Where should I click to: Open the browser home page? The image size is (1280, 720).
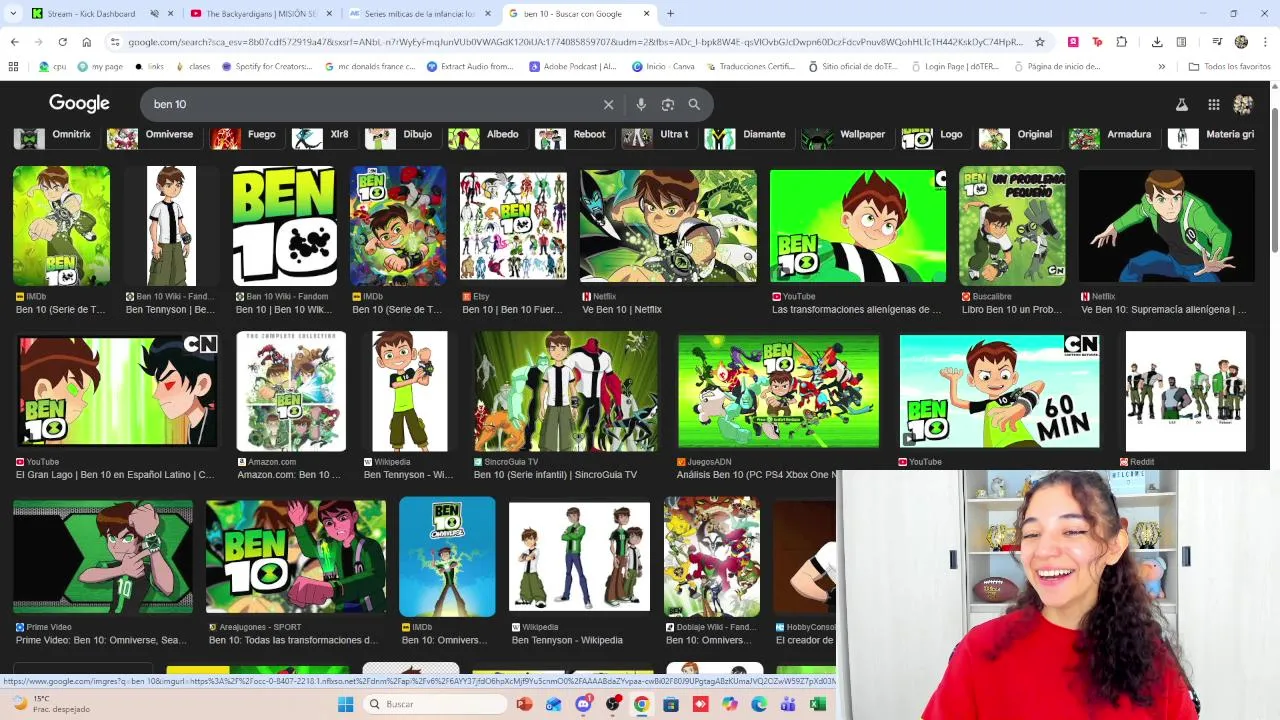(86, 42)
